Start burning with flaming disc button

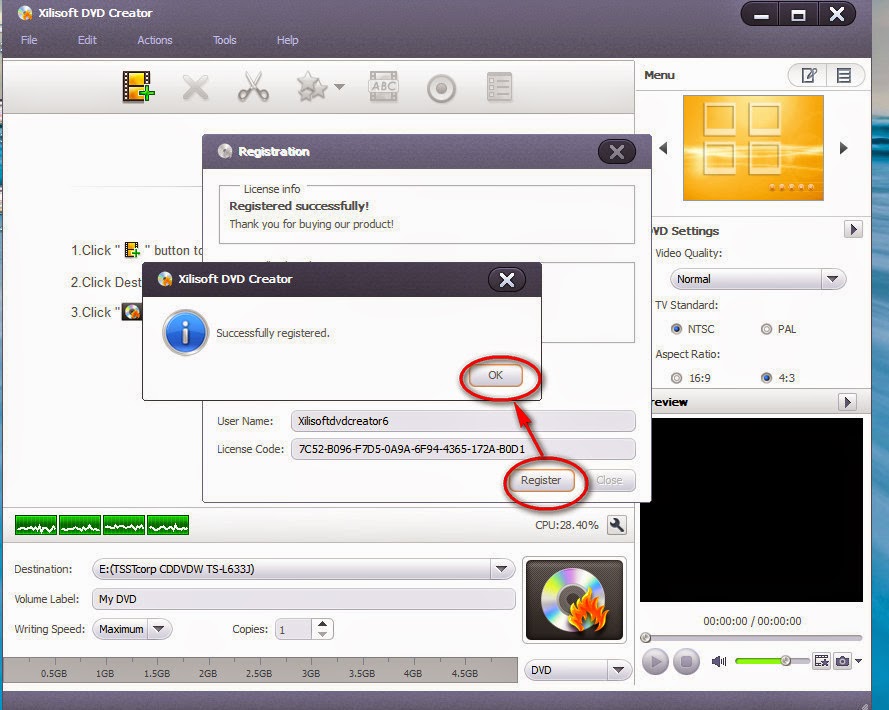(574, 600)
